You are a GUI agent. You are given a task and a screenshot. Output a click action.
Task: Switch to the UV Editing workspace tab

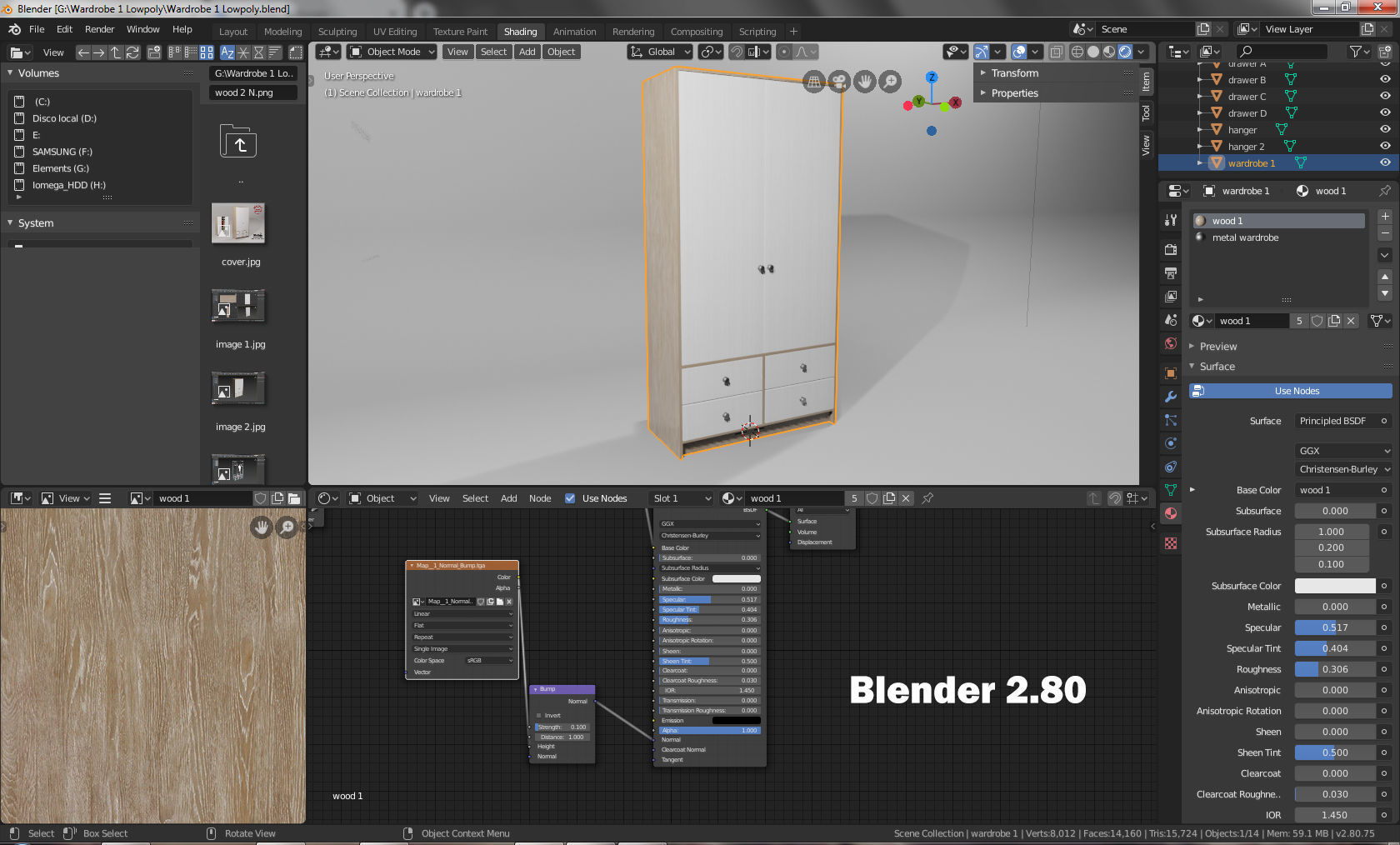click(x=394, y=32)
